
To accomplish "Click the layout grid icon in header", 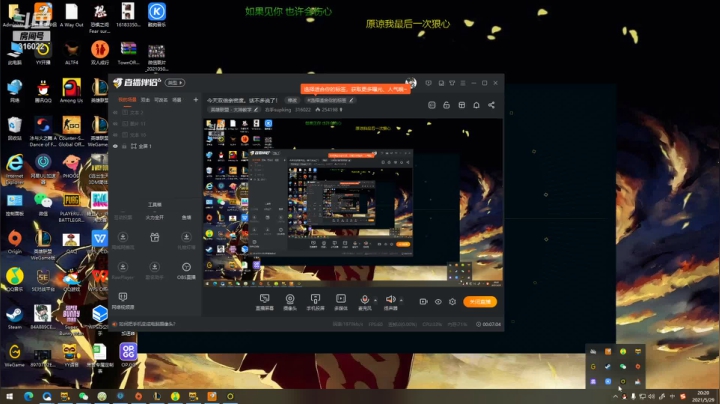I will pyautogui.click(x=461, y=105).
